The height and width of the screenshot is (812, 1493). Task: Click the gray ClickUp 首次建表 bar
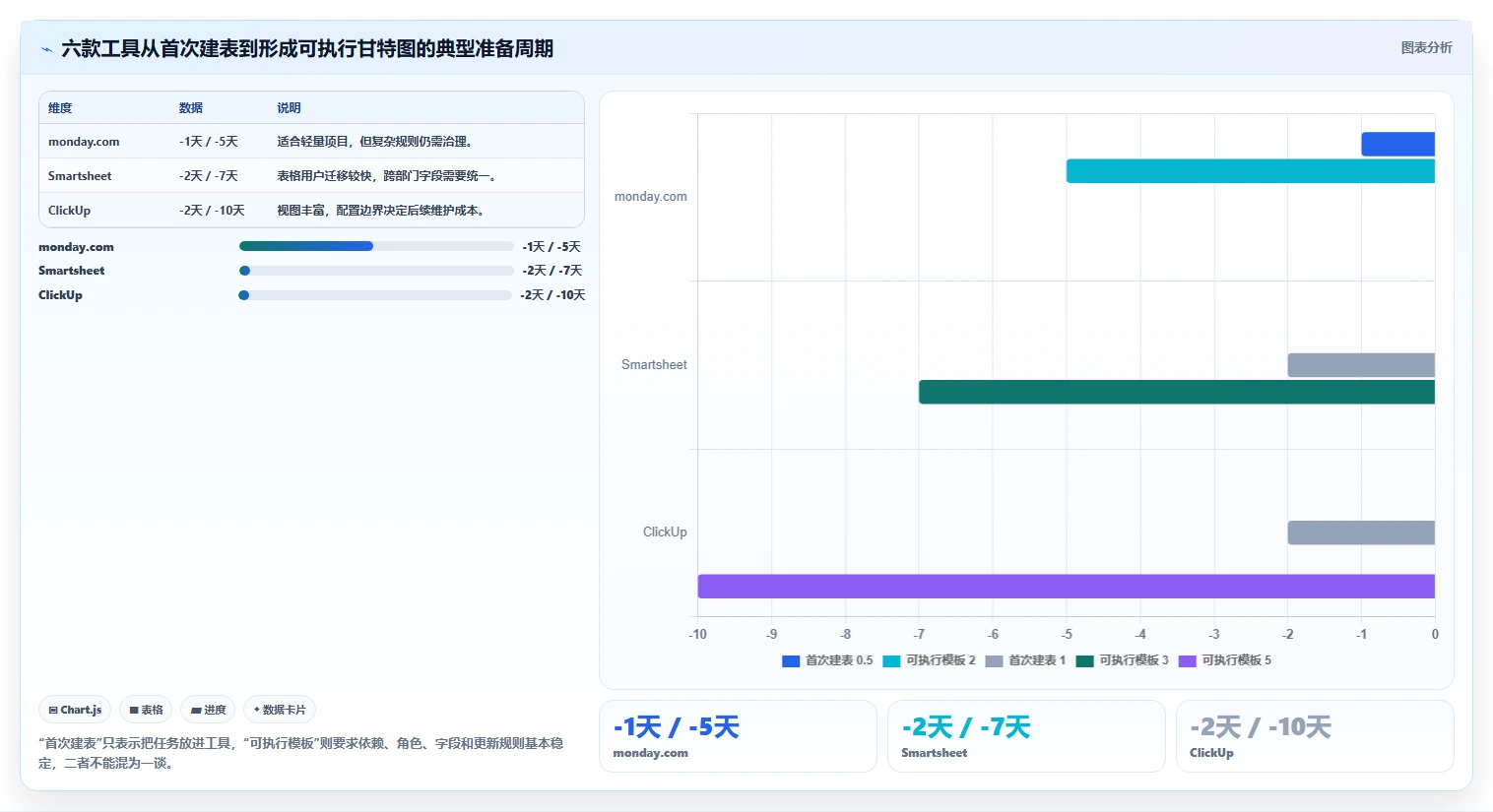click(x=1361, y=532)
